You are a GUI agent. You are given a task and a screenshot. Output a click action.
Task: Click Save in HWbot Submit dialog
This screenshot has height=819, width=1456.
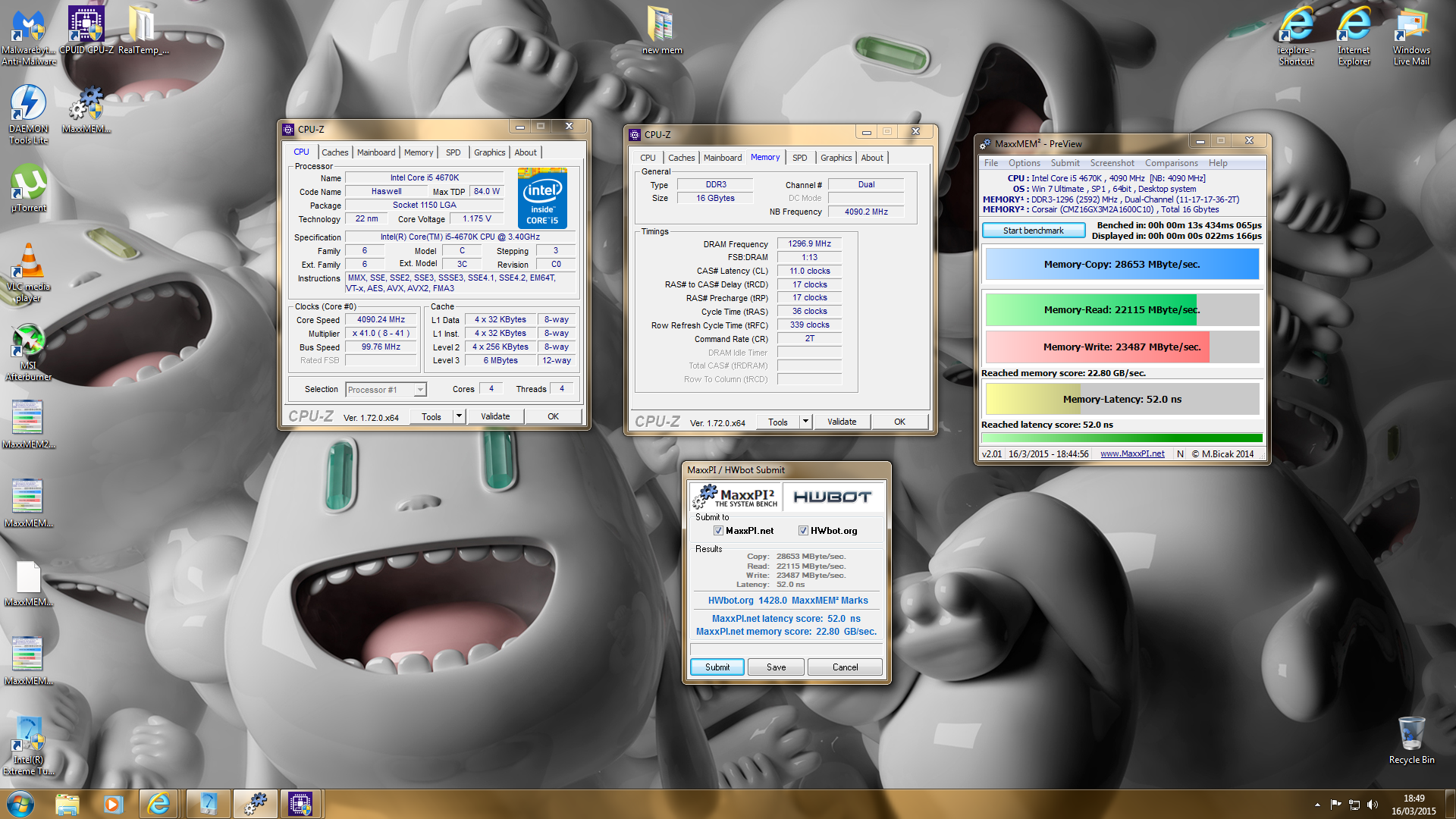[776, 667]
